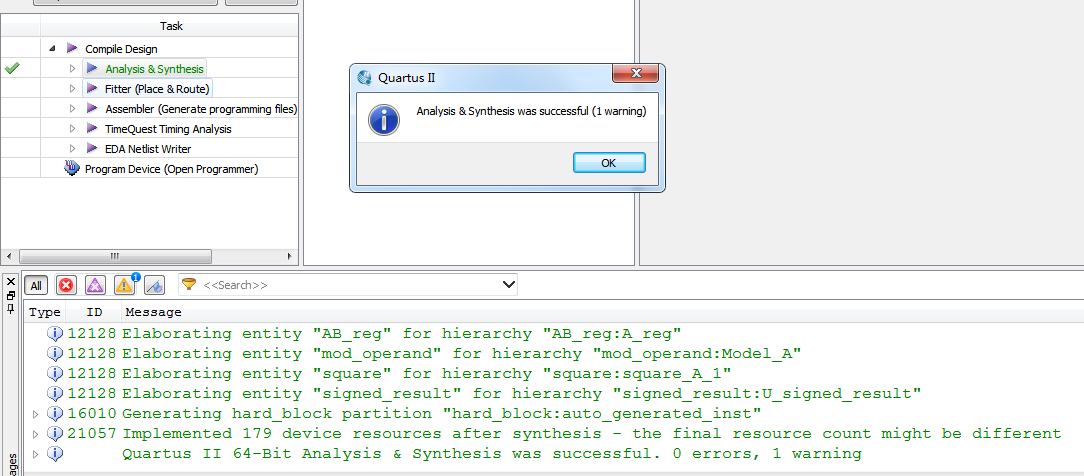Viewport: 1084px width, 476px height.
Task: Expand the TimeQuest Timing Analysis task
Action: (x=72, y=128)
